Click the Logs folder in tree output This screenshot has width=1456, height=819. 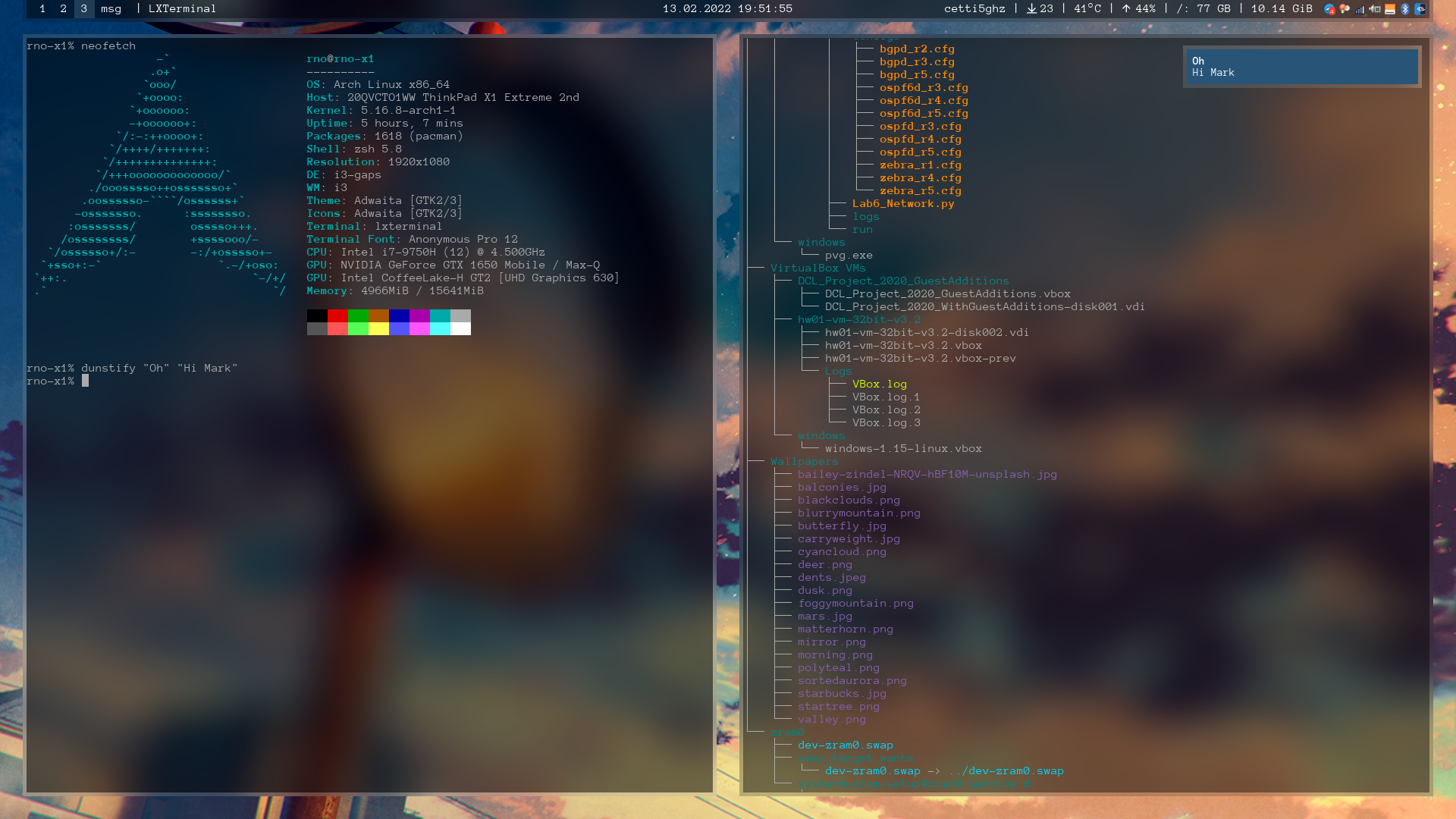click(x=838, y=371)
